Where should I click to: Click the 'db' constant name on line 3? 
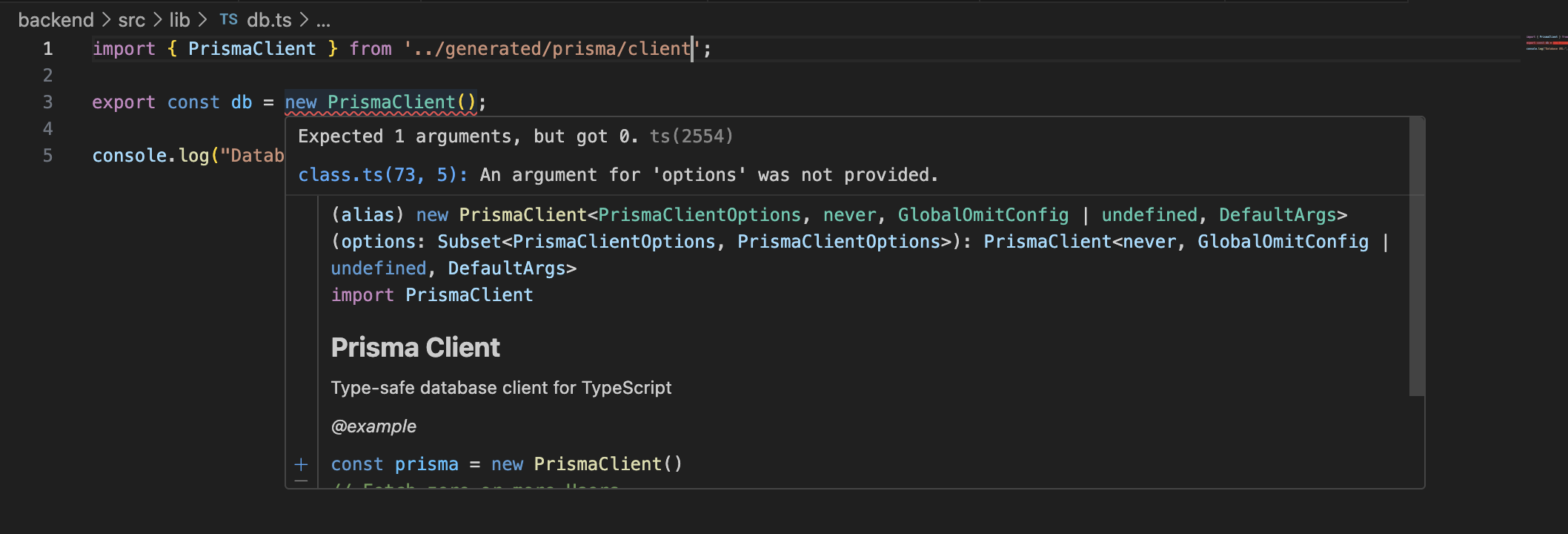tap(242, 102)
